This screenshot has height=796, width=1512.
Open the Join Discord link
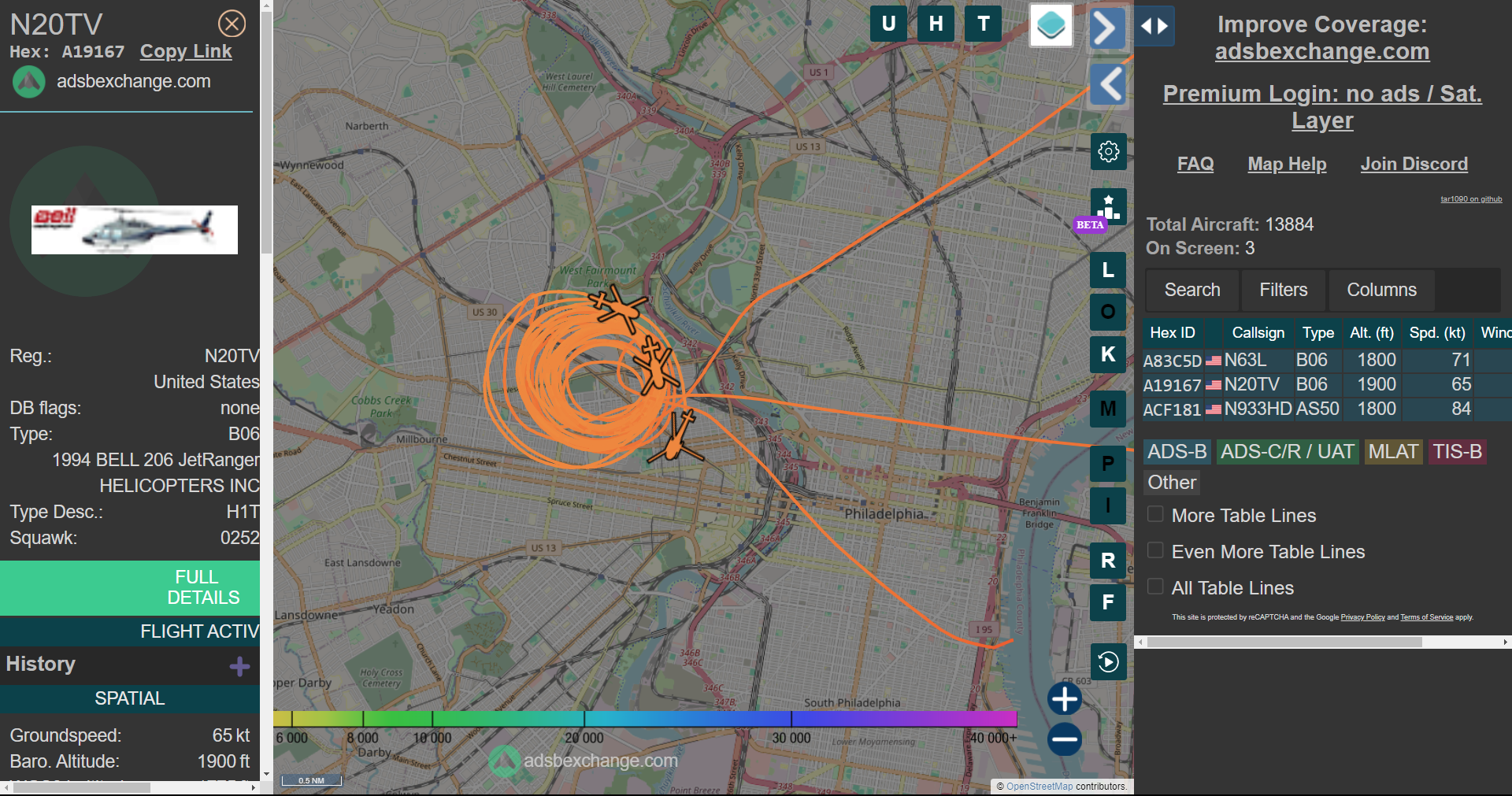1414,164
